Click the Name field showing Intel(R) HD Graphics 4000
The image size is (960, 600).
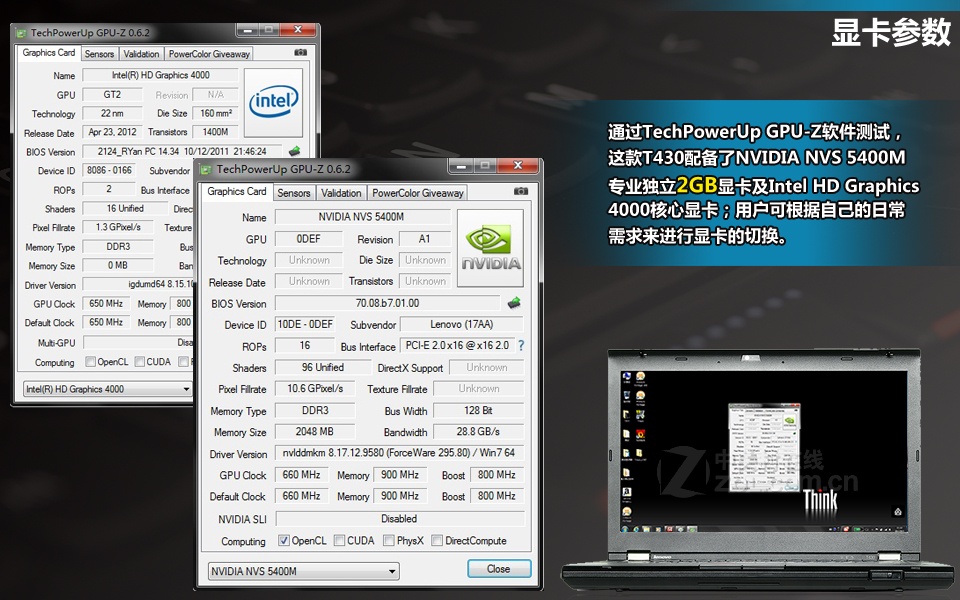(160, 75)
